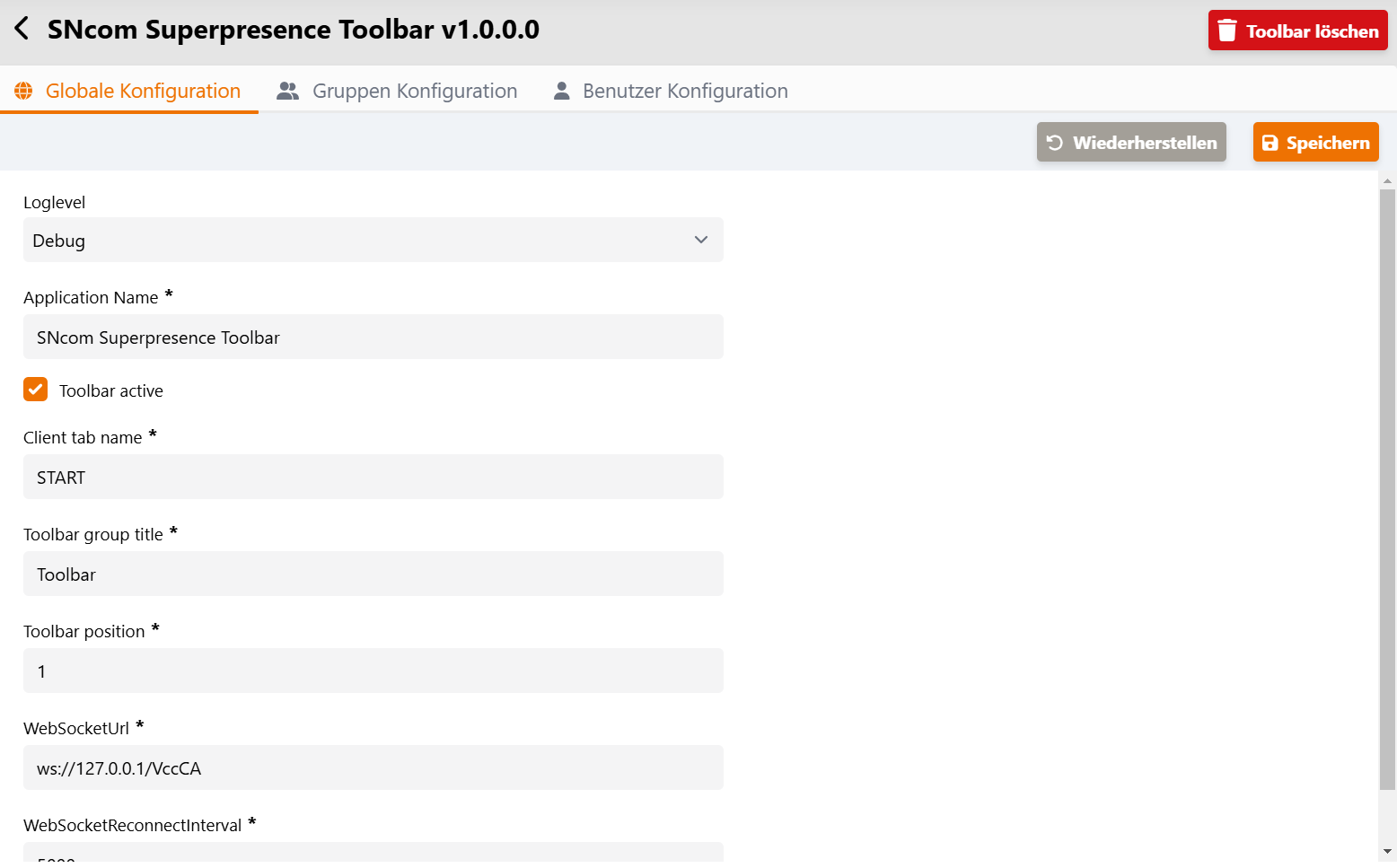Click the Toolbar position input
Viewport: 1397px width, 868px height.
pos(373,671)
